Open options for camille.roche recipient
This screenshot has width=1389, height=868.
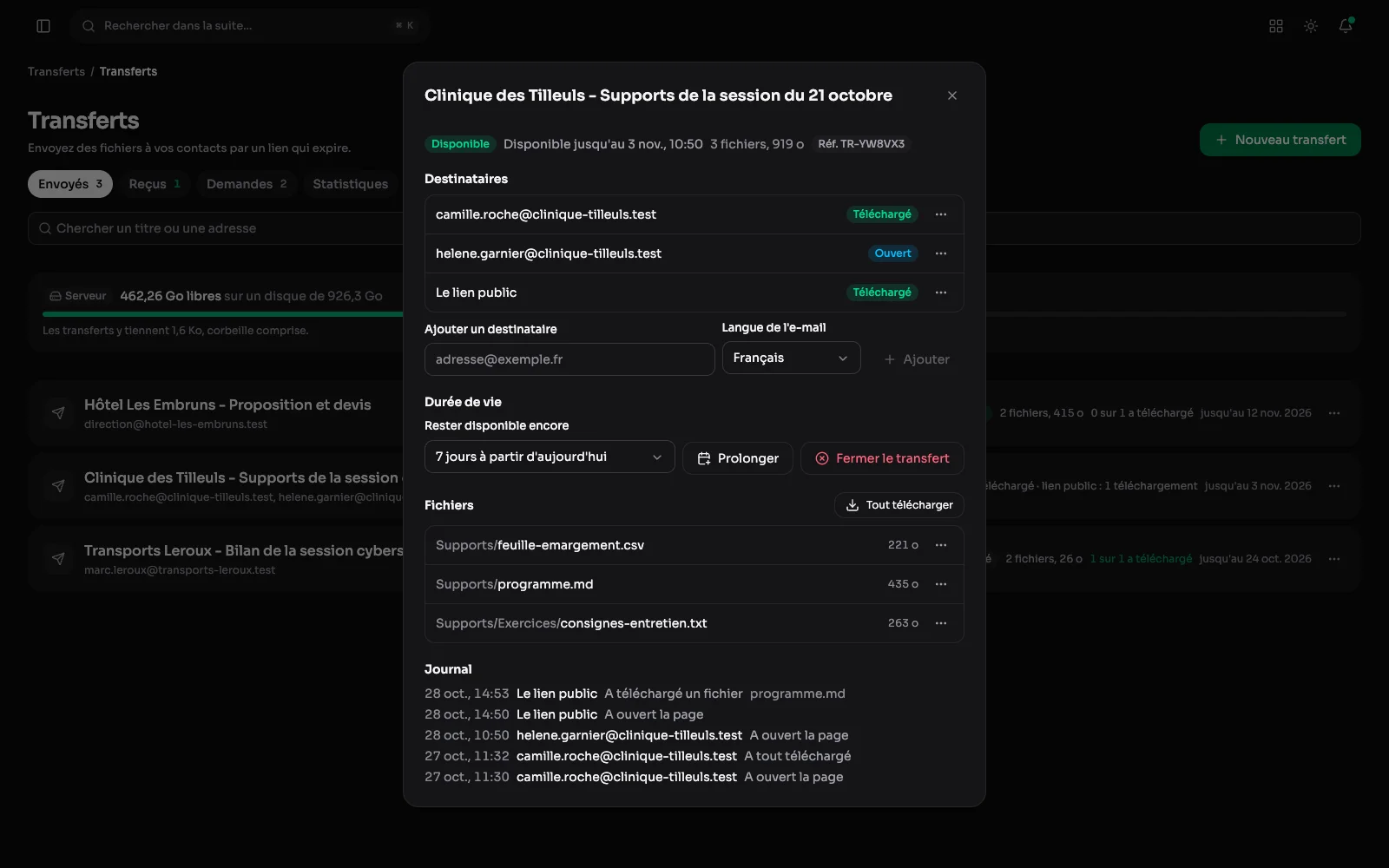941,214
